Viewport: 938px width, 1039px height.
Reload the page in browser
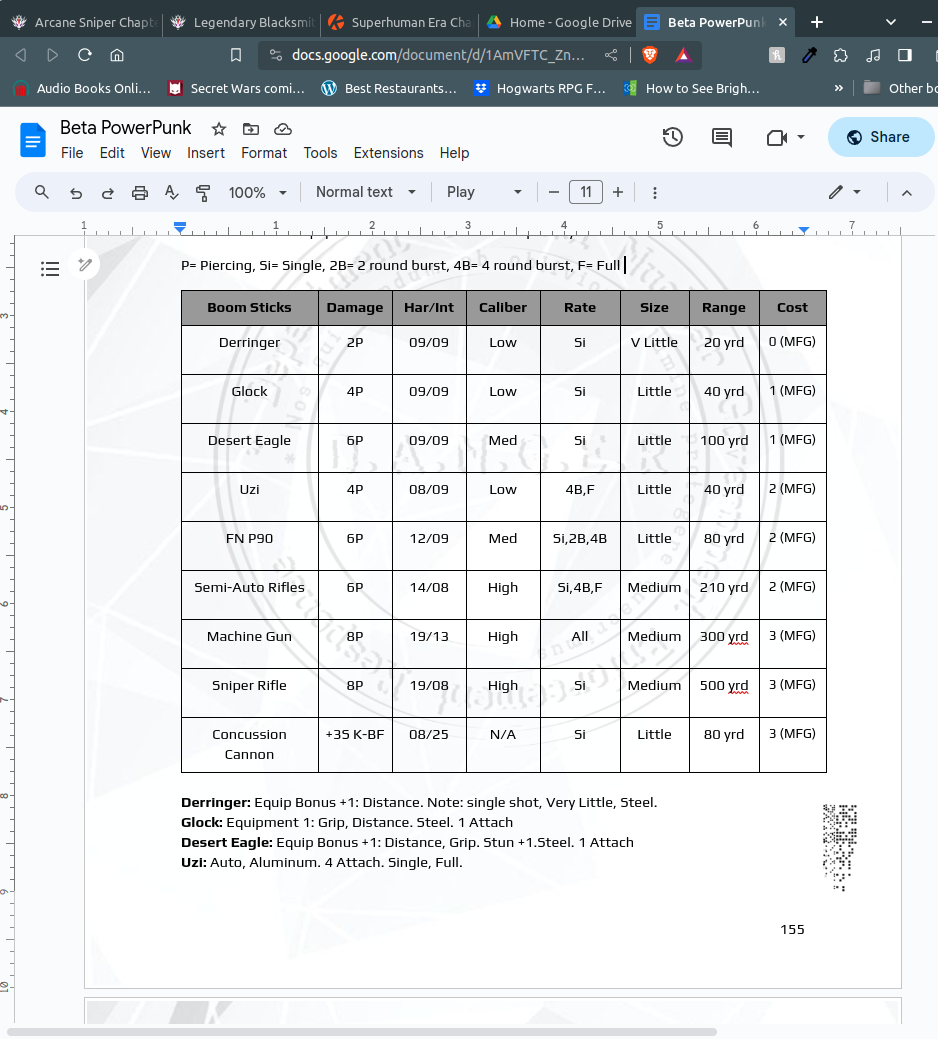click(x=85, y=55)
